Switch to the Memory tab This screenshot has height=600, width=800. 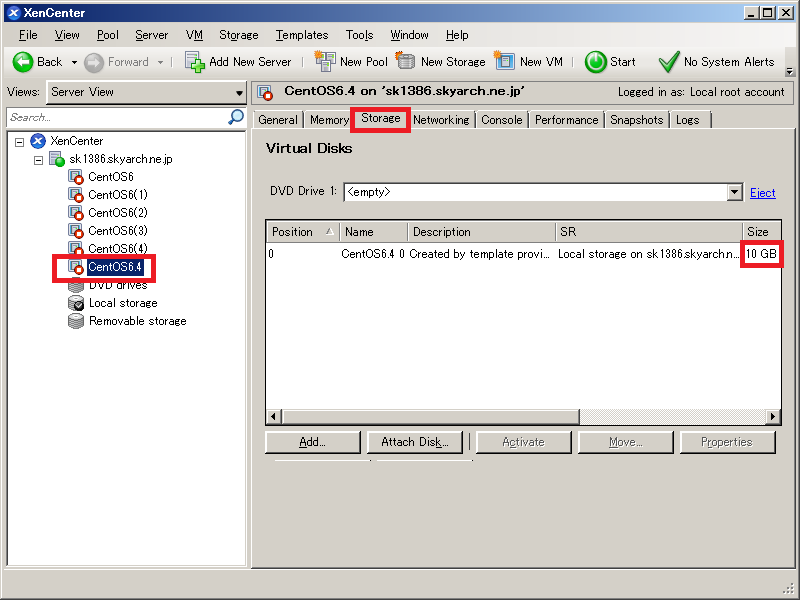[x=329, y=120]
